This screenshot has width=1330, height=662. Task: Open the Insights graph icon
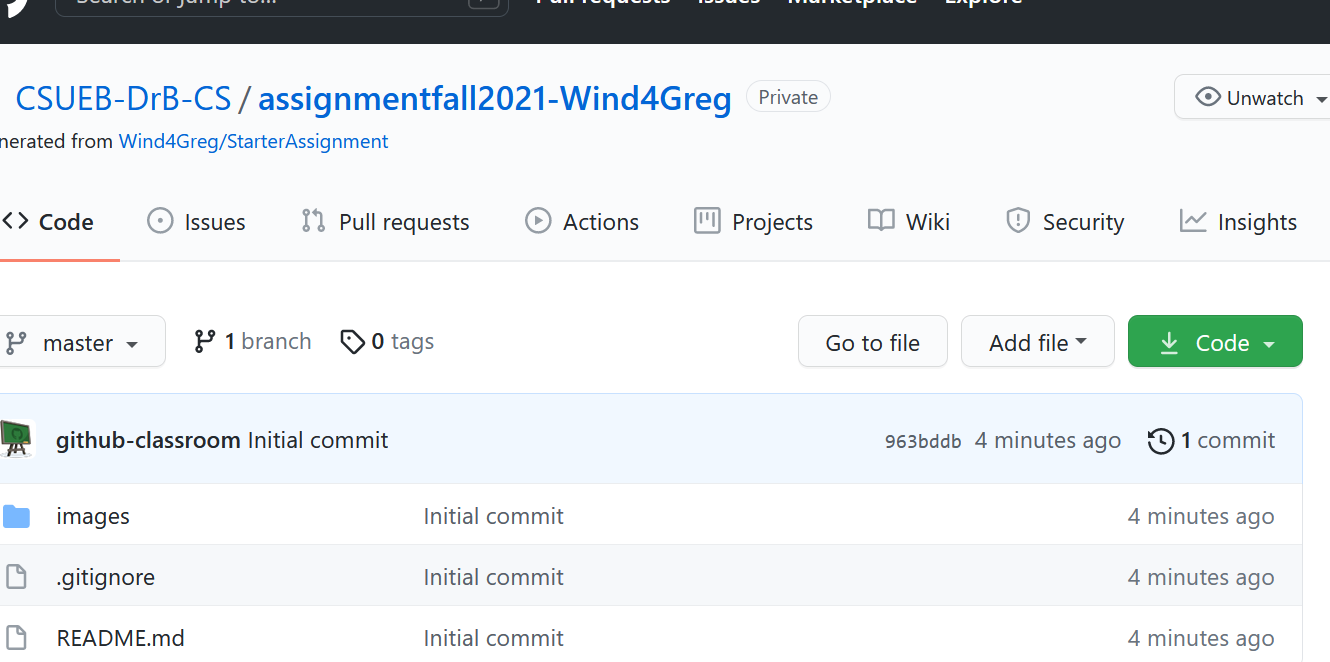tap(1192, 221)
